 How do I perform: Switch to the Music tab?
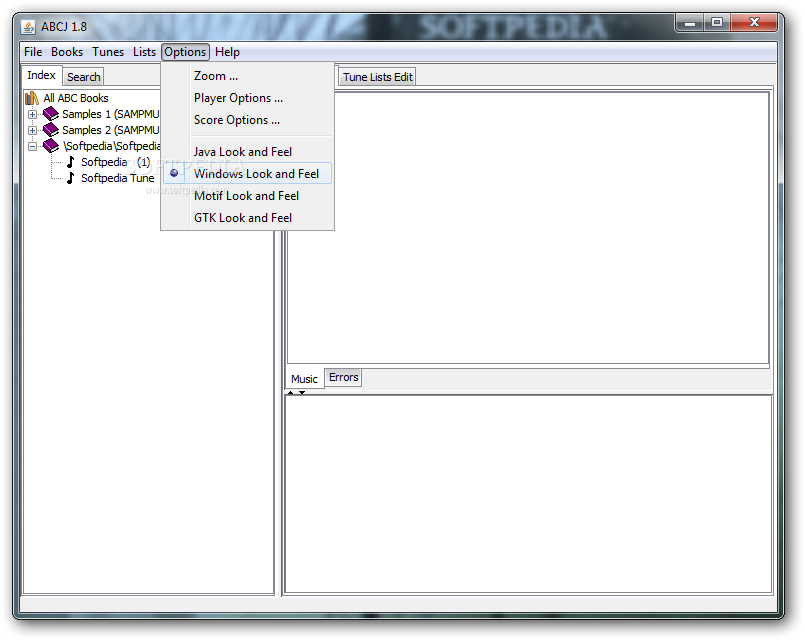coord(304,379)
